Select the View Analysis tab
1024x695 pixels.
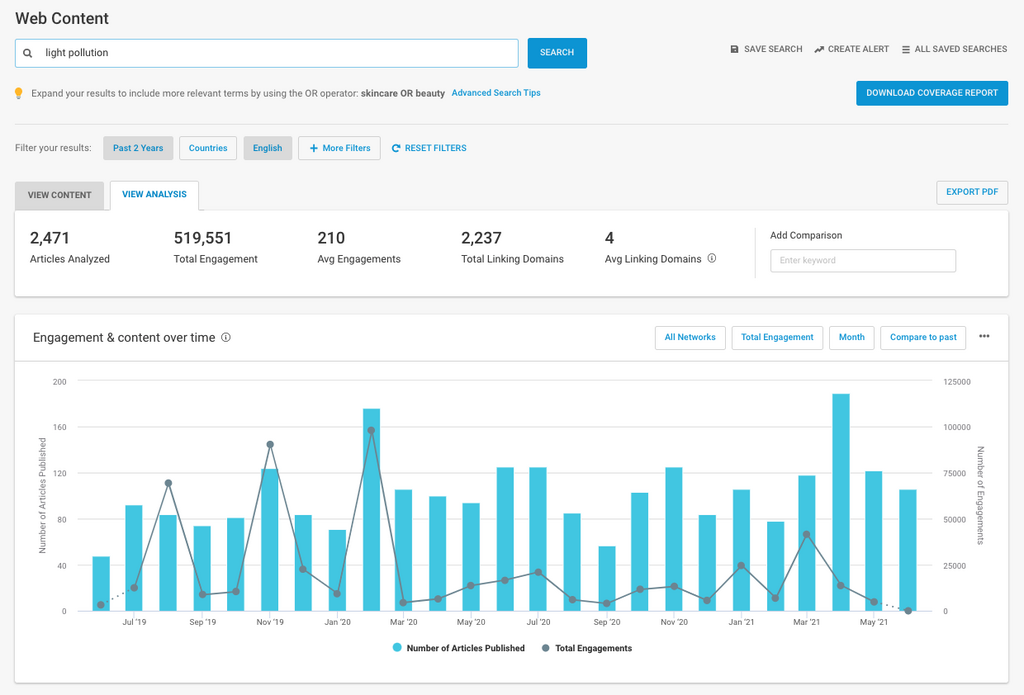click(154, 194)
